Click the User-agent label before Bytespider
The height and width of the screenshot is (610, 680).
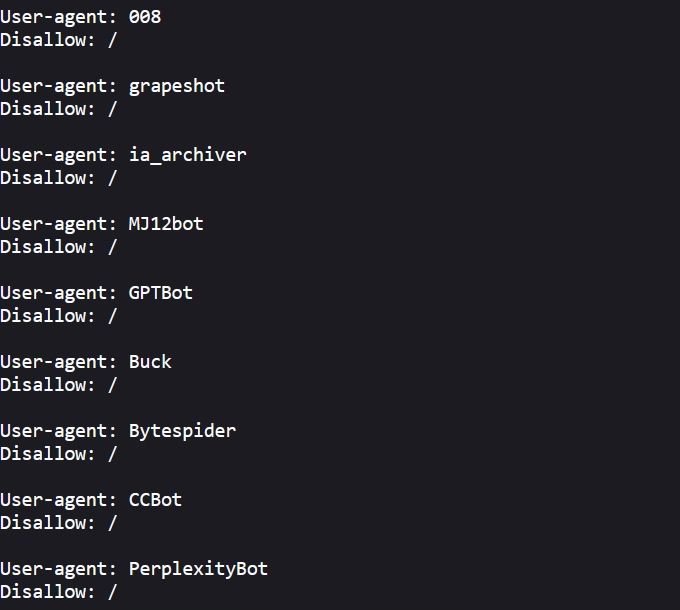click(x=56, y=431)
